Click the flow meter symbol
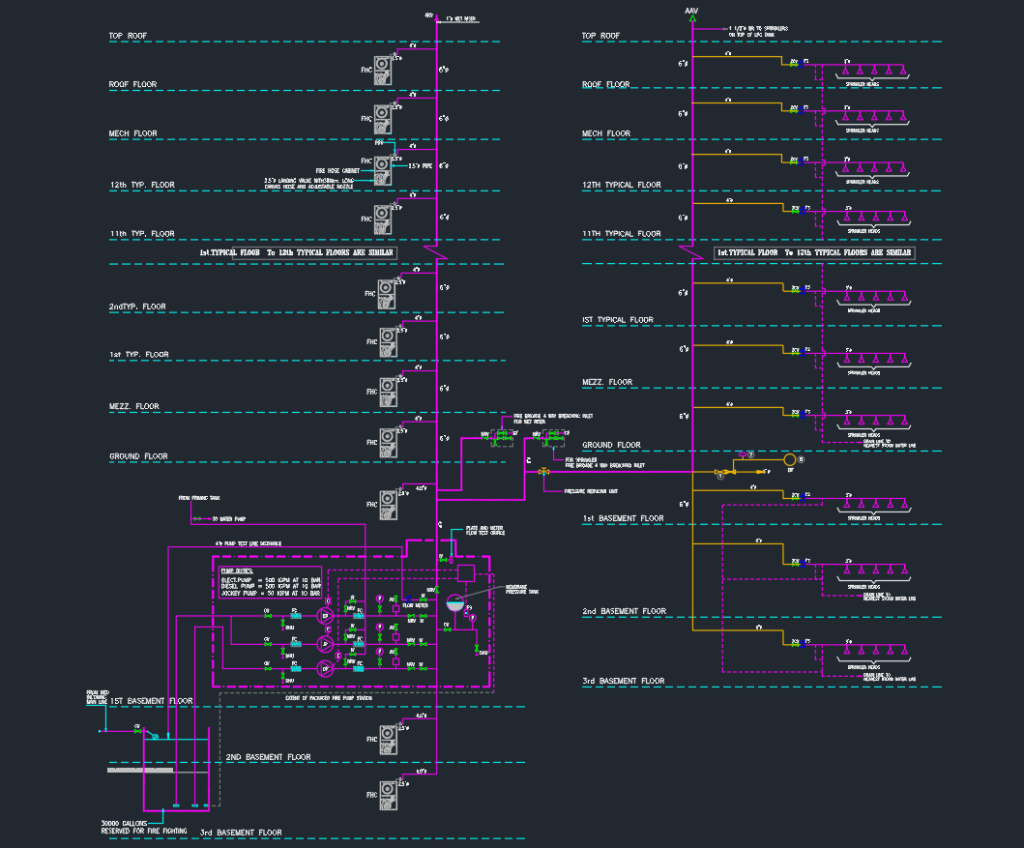The width and height of the screenshot is (1024, 848). click(x=408, y=599)
